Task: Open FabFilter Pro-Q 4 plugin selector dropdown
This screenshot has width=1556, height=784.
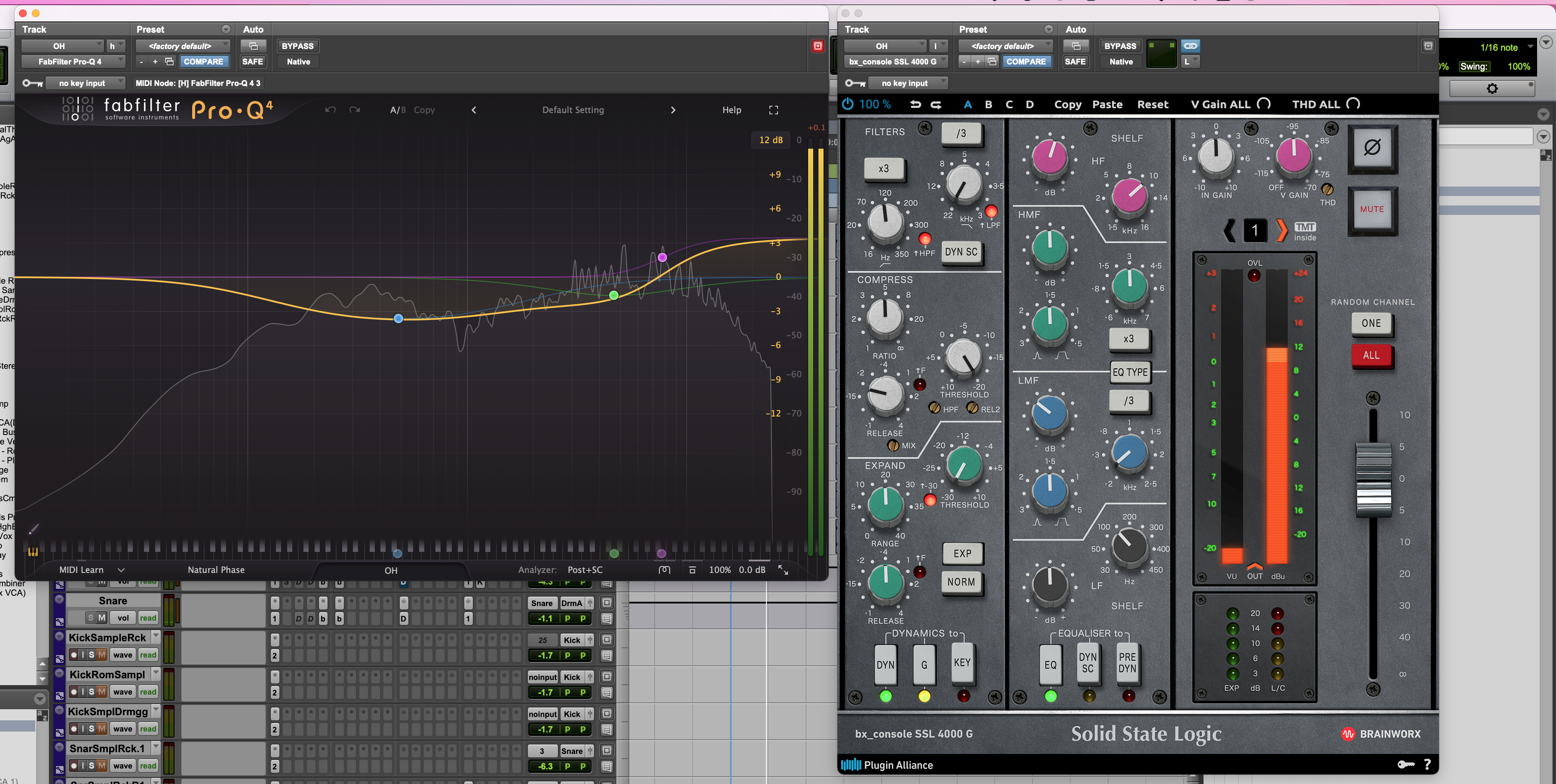Action: (74, 61)
